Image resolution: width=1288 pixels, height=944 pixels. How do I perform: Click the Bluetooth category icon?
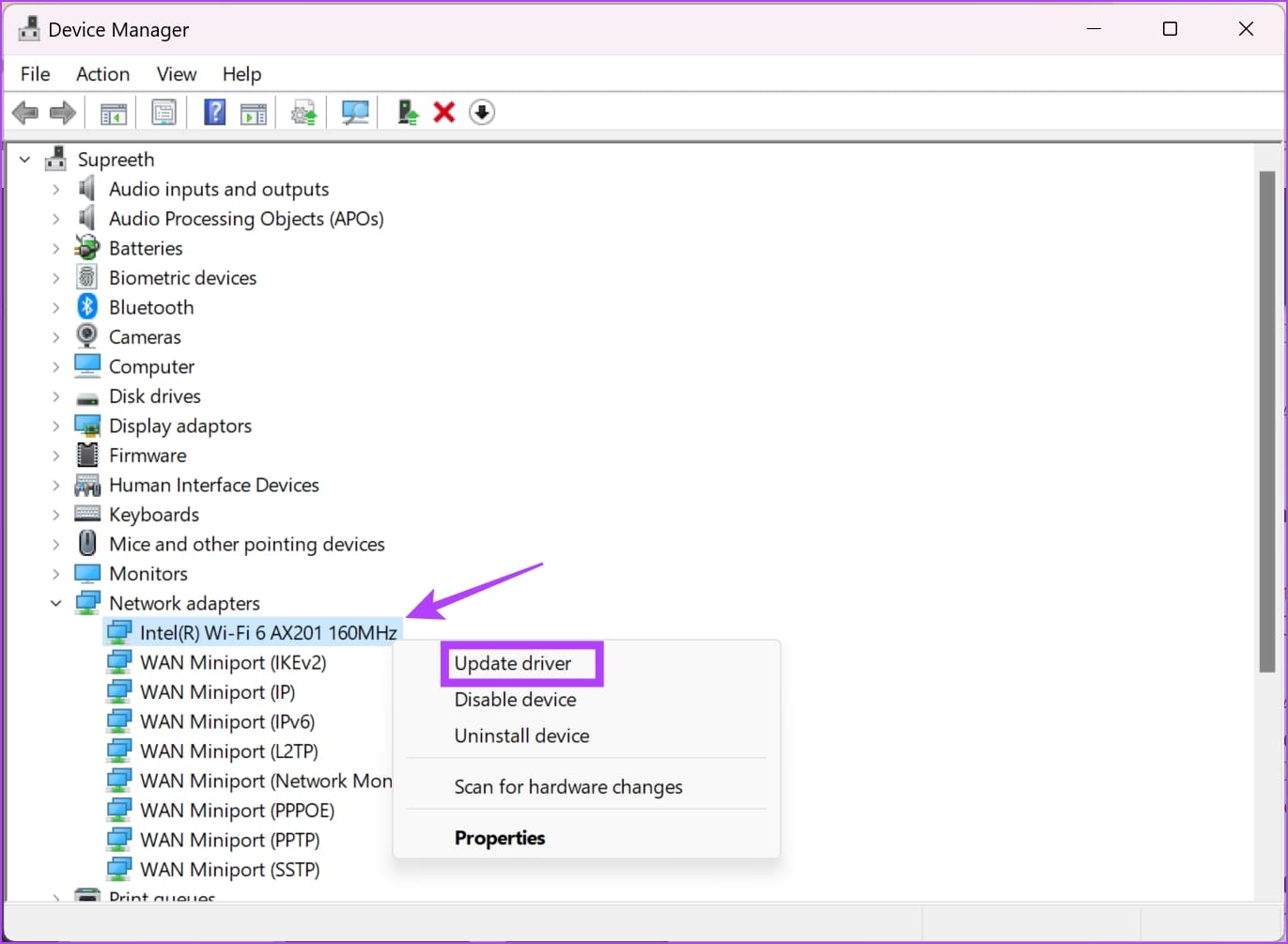pos(87,307)
